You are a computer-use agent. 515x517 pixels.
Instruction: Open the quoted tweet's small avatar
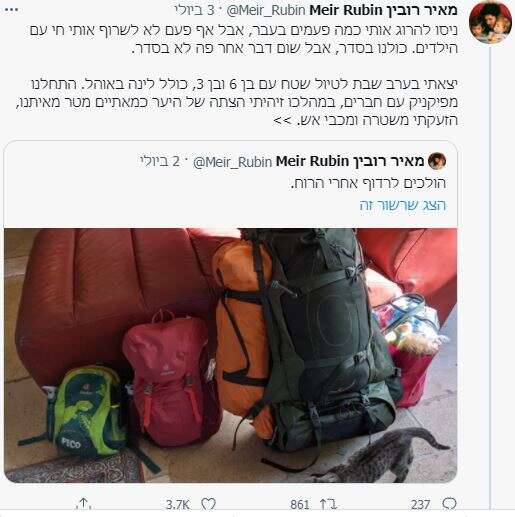tap(437, 161)
